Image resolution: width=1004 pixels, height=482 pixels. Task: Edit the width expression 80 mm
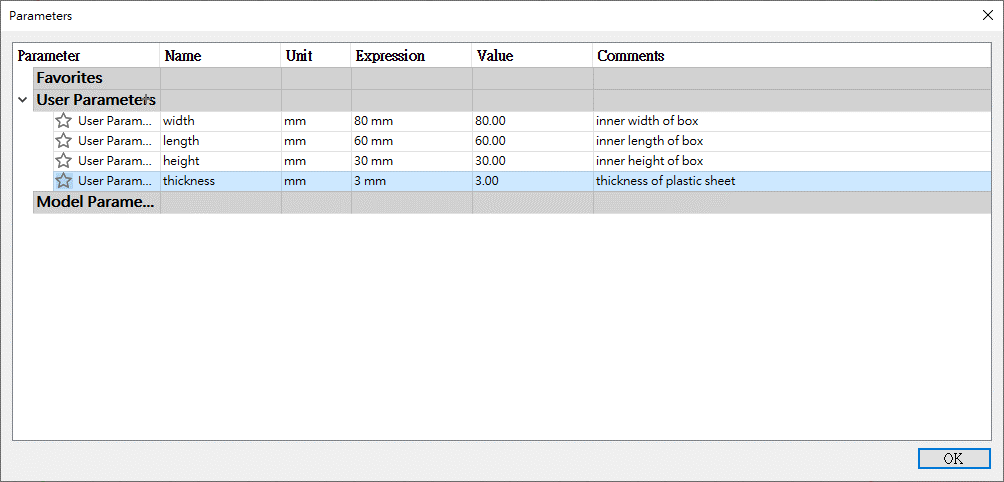[410, 121]
